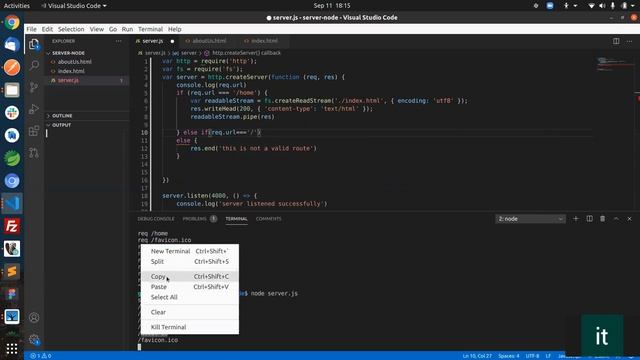The height and width of the screenshot is (360, 640).
Task: Choose Paste in the context menu
Action: (x=190, y=287)
